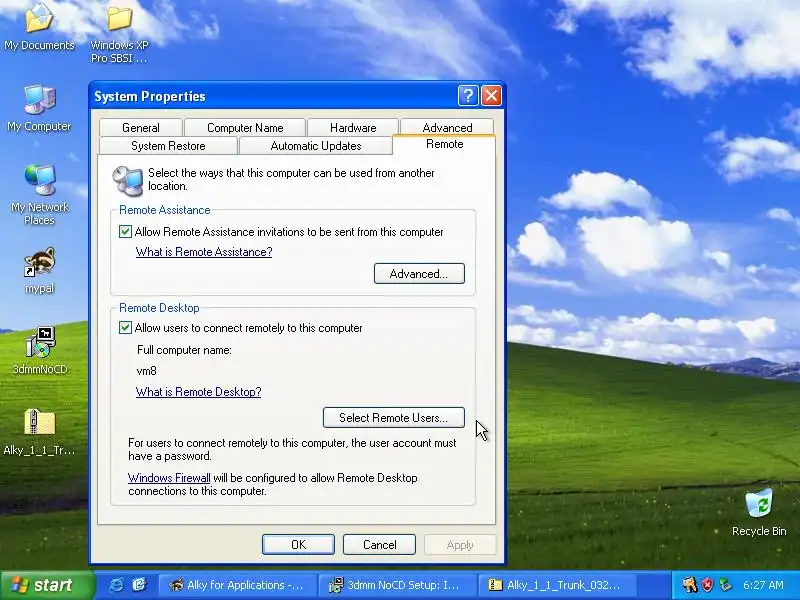Click the remote computer icon in the Remote tab
Image resolution: width=800 pixels, height=600 pixels.
[127, 181]
